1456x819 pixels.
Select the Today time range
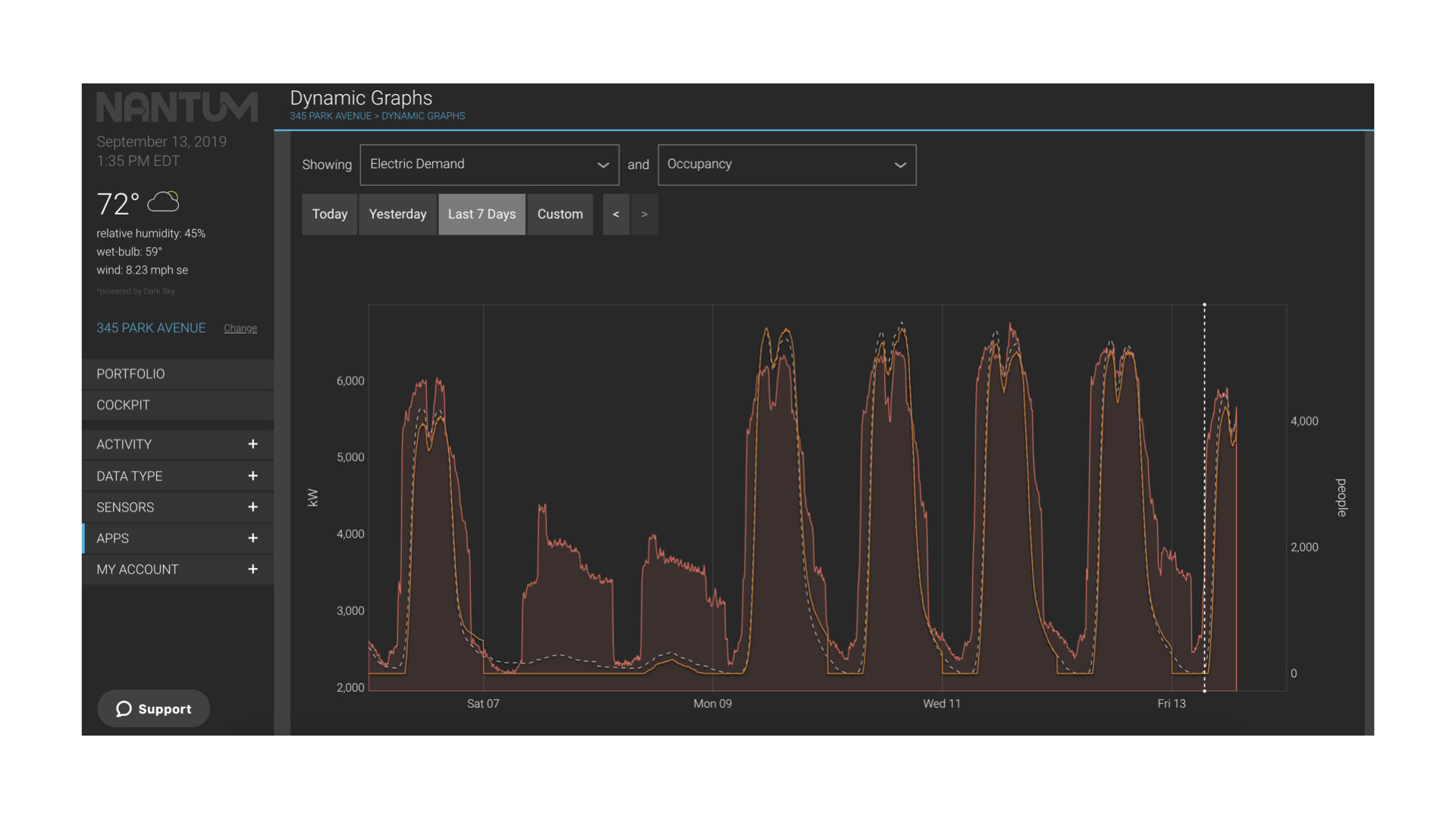coord(329,215)
